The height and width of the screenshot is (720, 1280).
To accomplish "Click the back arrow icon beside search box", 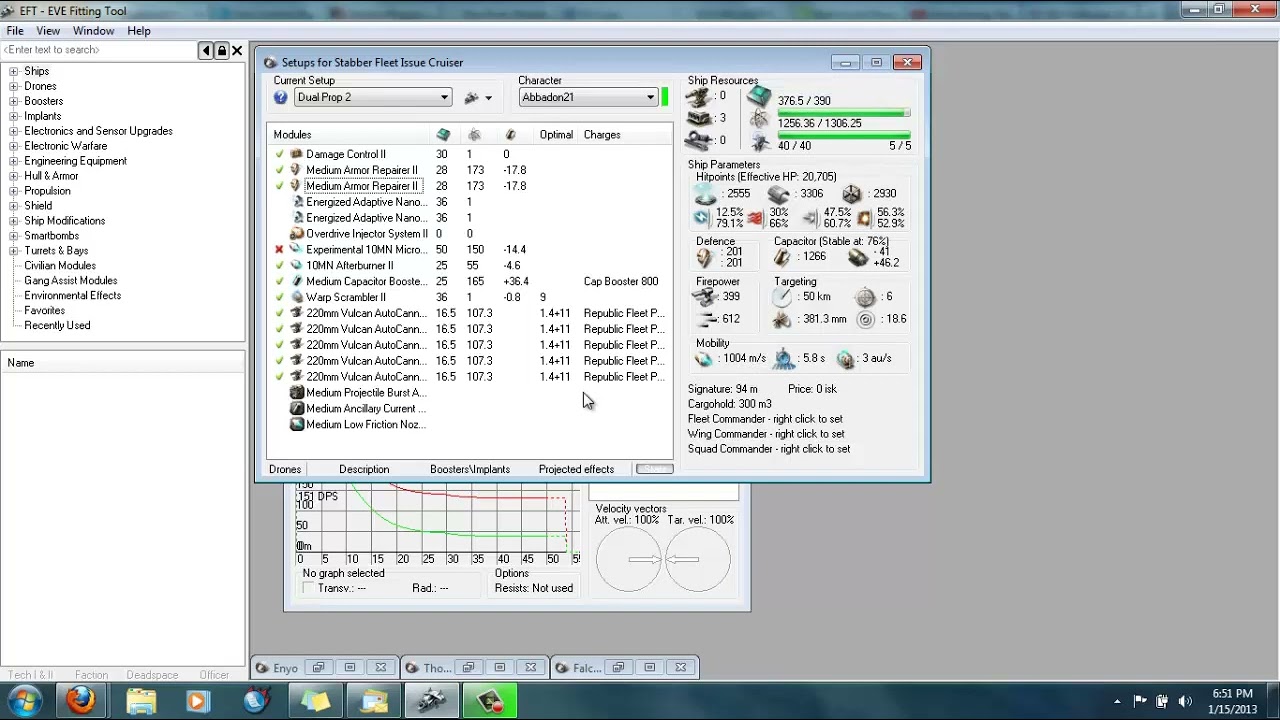I will tap(206, 50).
